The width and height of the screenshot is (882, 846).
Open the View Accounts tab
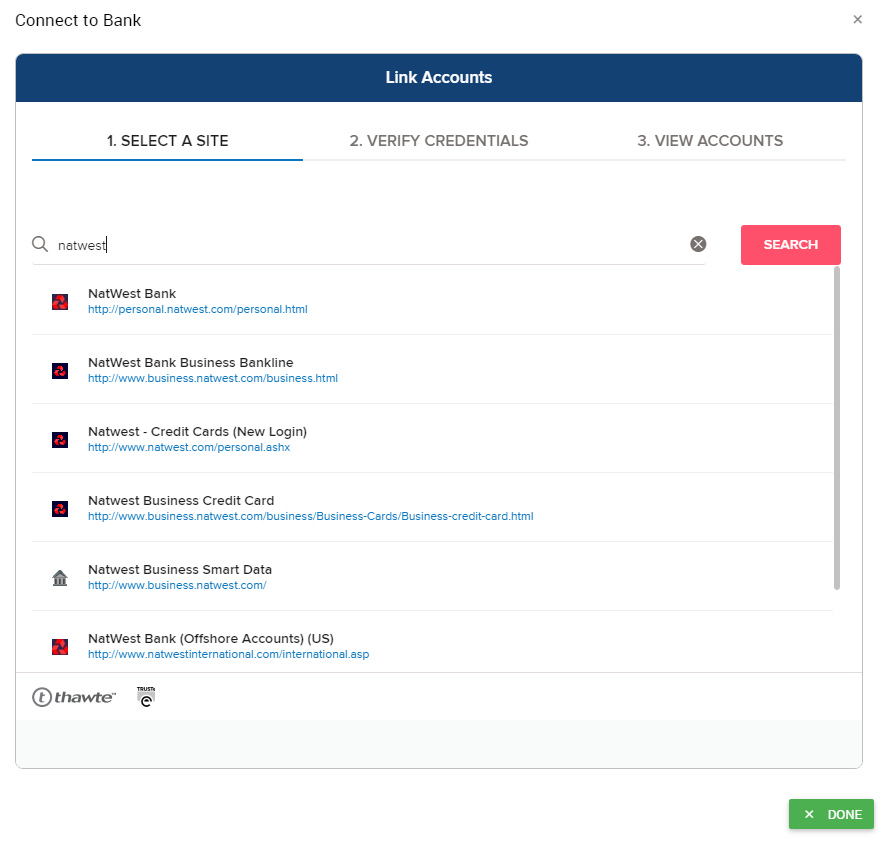tap(710, 141)
